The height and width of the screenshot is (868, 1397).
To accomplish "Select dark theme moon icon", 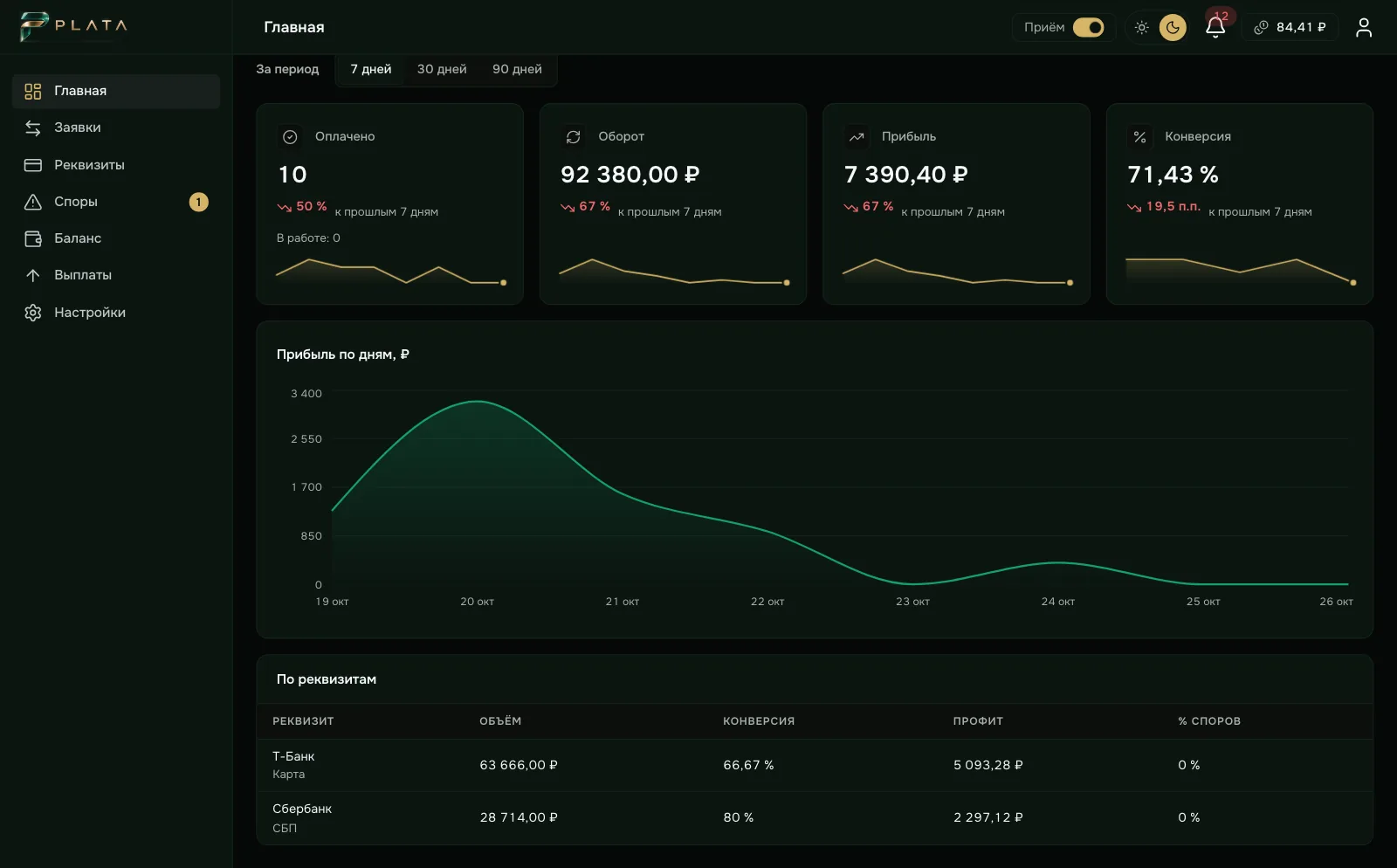I will coord(1173,27).
